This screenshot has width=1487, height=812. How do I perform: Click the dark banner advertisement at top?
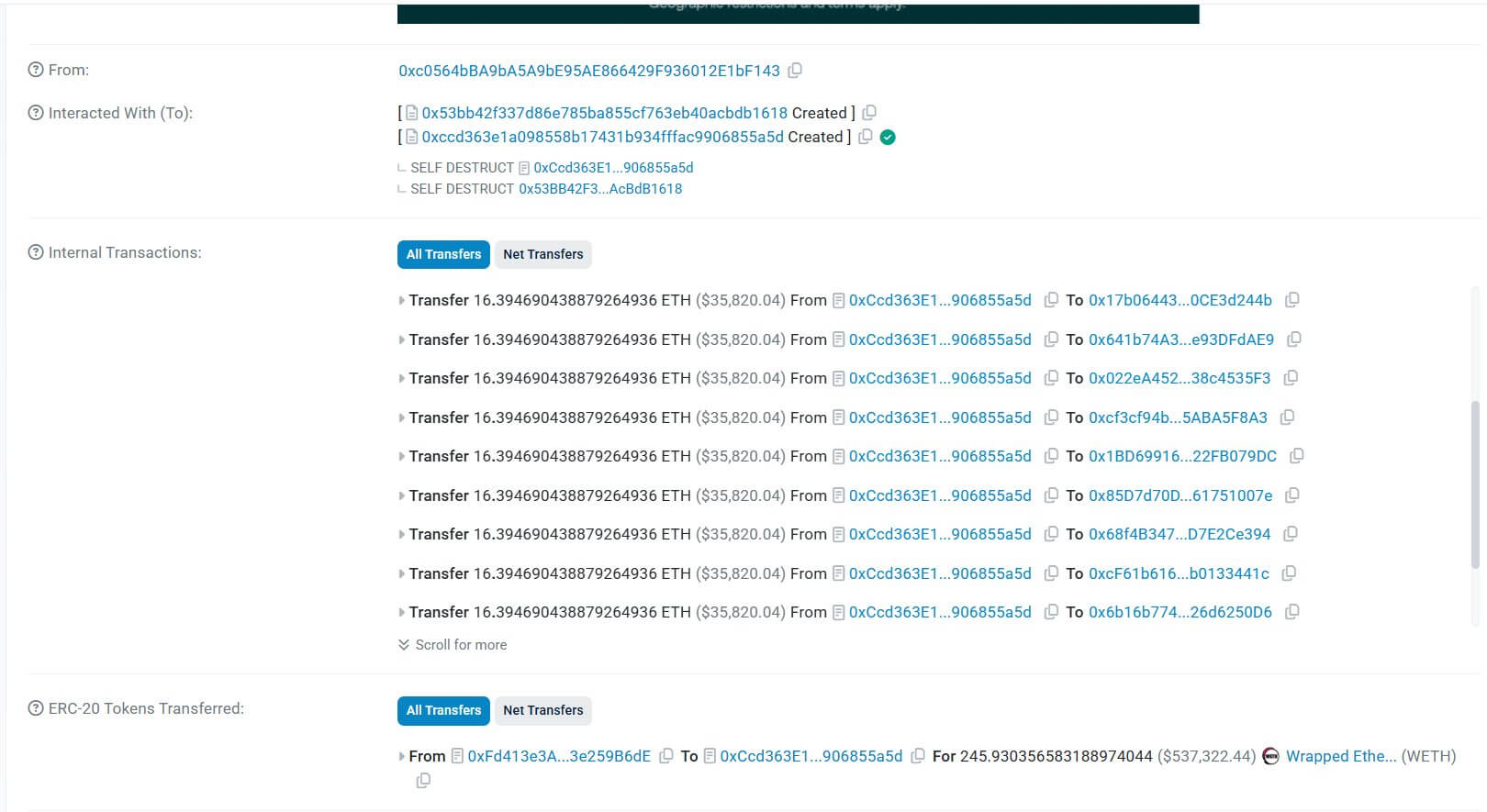click(798, 12)
